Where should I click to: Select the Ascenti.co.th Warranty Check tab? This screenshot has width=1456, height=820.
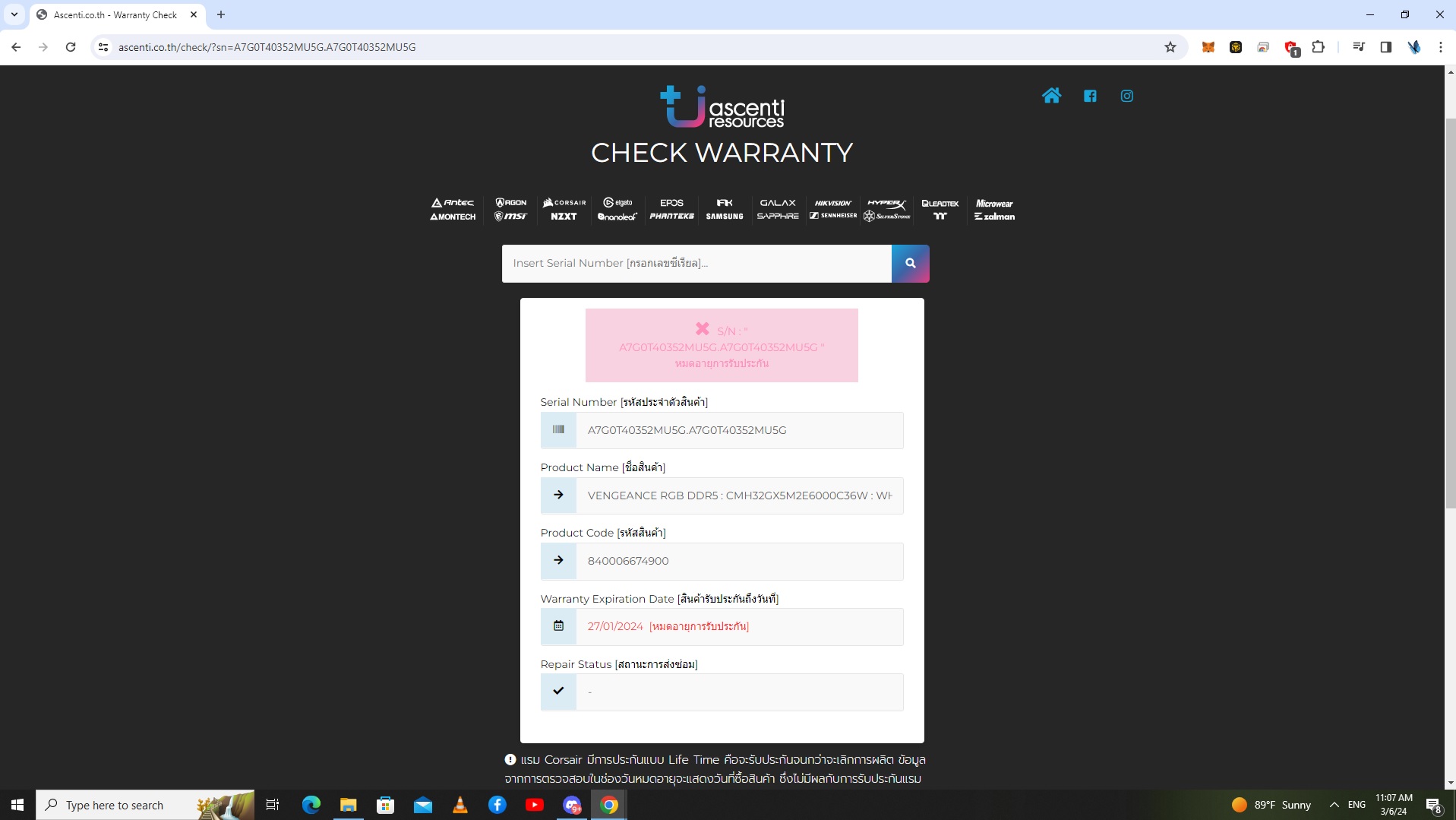[115, 14]
